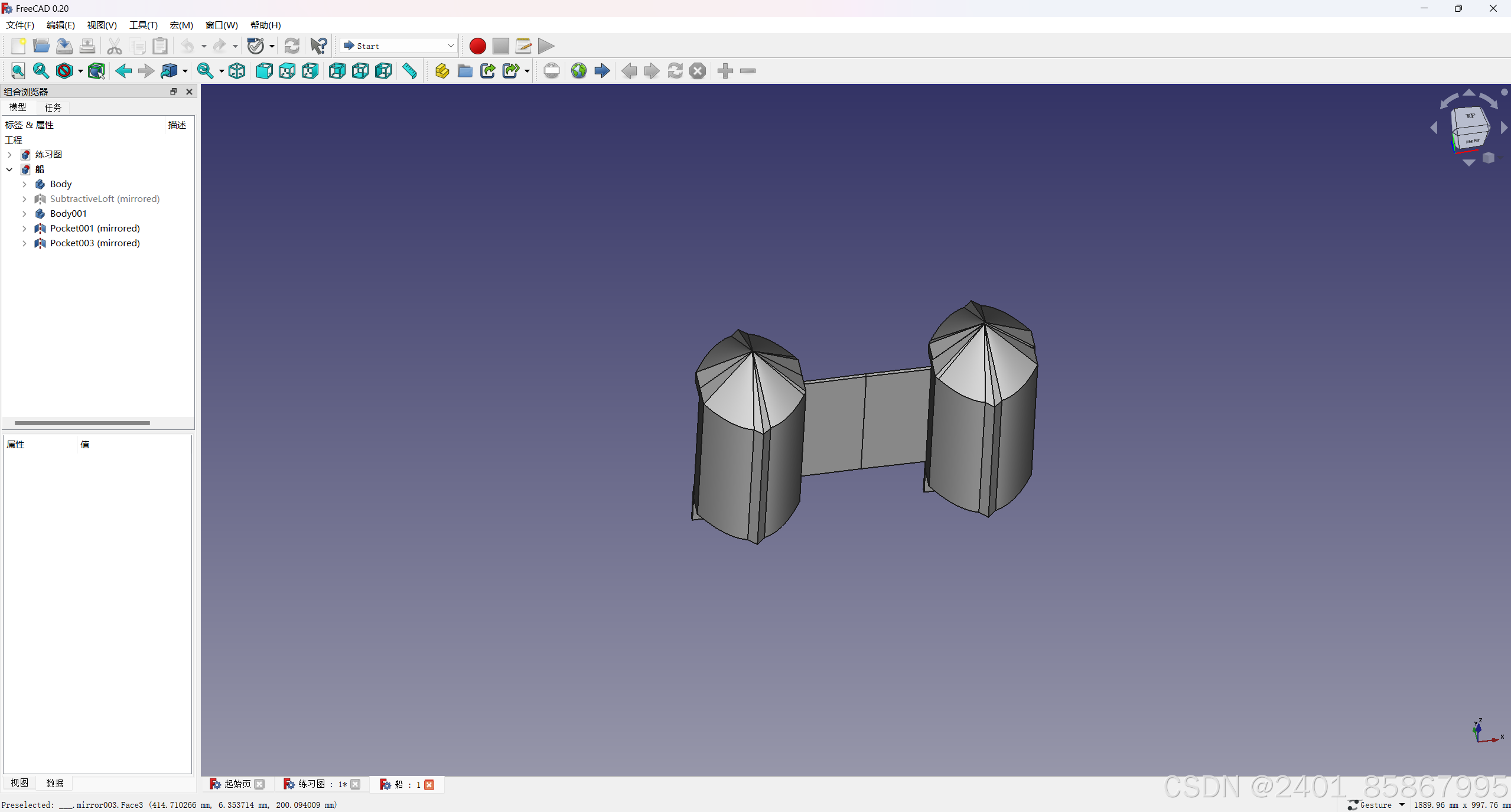Click the navigation cube top face
This screenshot has height=812, width=1511.
click(x=1470, y=117)
